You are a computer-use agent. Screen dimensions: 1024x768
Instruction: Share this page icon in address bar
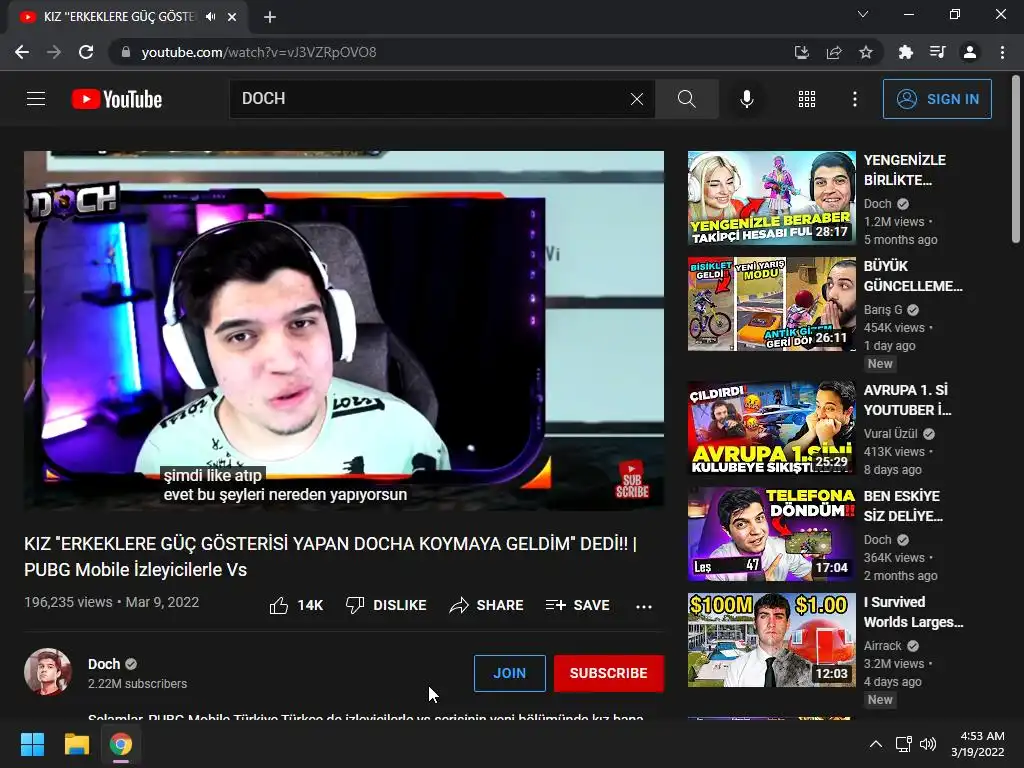pyautogui.click(x=834, y=52)
